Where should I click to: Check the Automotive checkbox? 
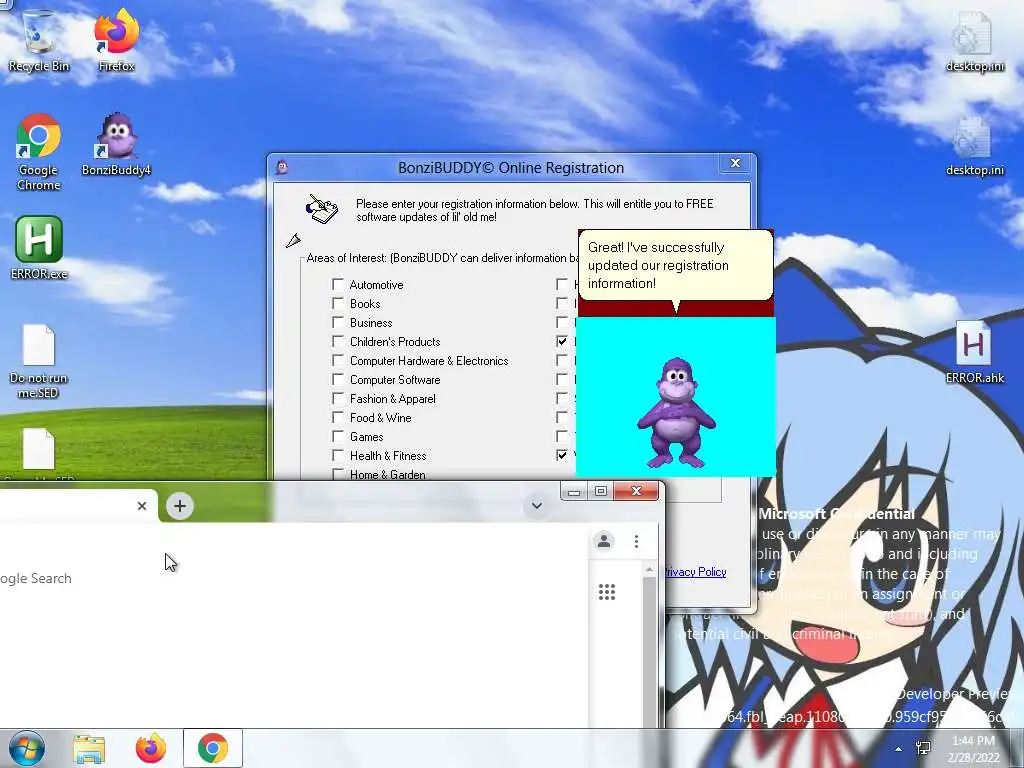point(338,284)
